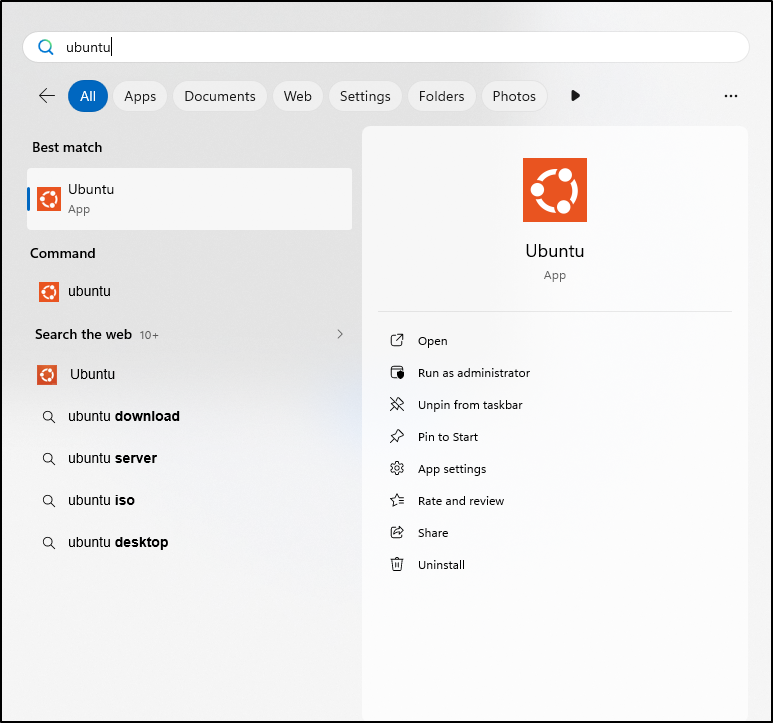This screenshot has height=723, width=773.
Task: Click the Open icon in details pane
Action: pyautogui.click(x=397, y=341)
